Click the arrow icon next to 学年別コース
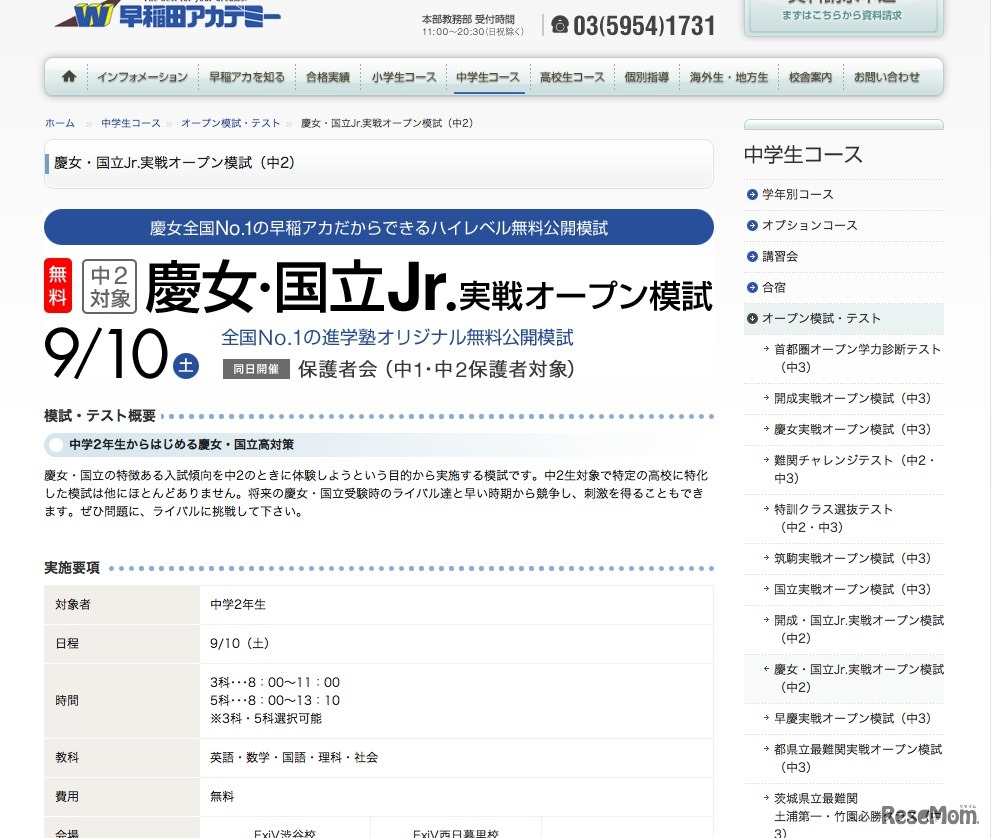The height and width of the screenshot is (838, 992). point(751,195)
